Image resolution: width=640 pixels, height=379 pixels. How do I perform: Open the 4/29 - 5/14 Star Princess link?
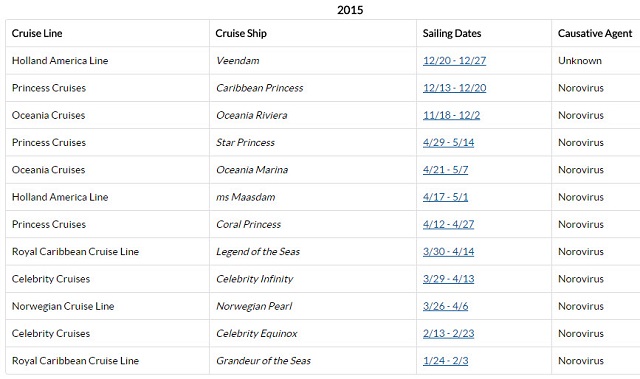[x=449, y=143]
